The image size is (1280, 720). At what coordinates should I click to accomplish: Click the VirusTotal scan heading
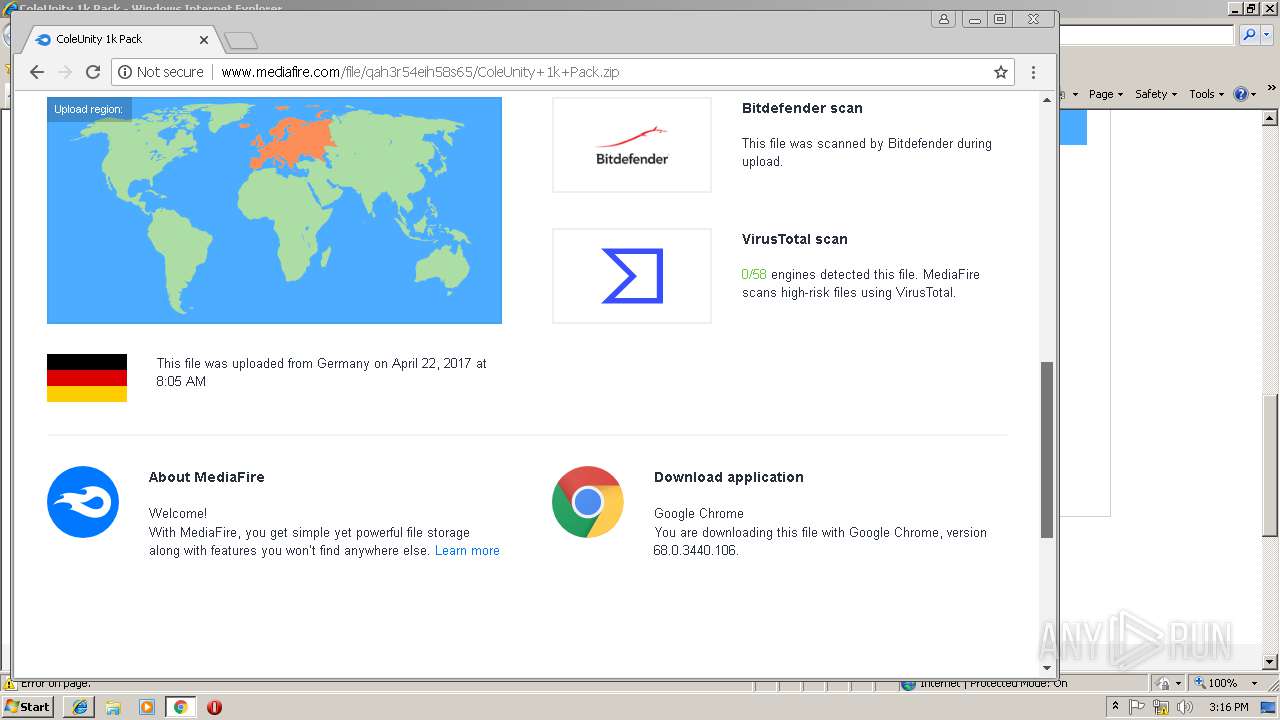(x=795, y=239)
